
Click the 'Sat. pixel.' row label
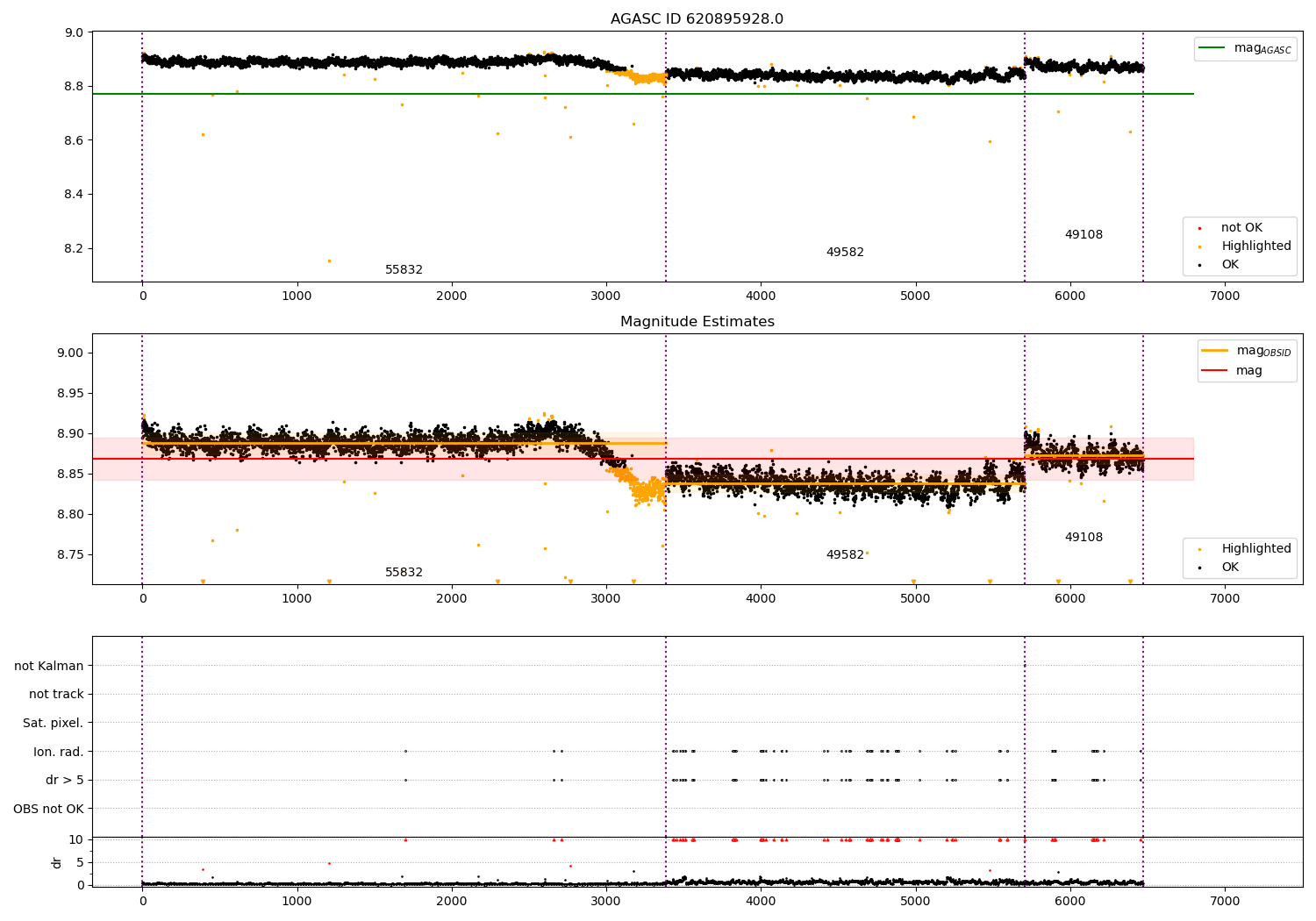pyautogui.click(x=53, y=723)
